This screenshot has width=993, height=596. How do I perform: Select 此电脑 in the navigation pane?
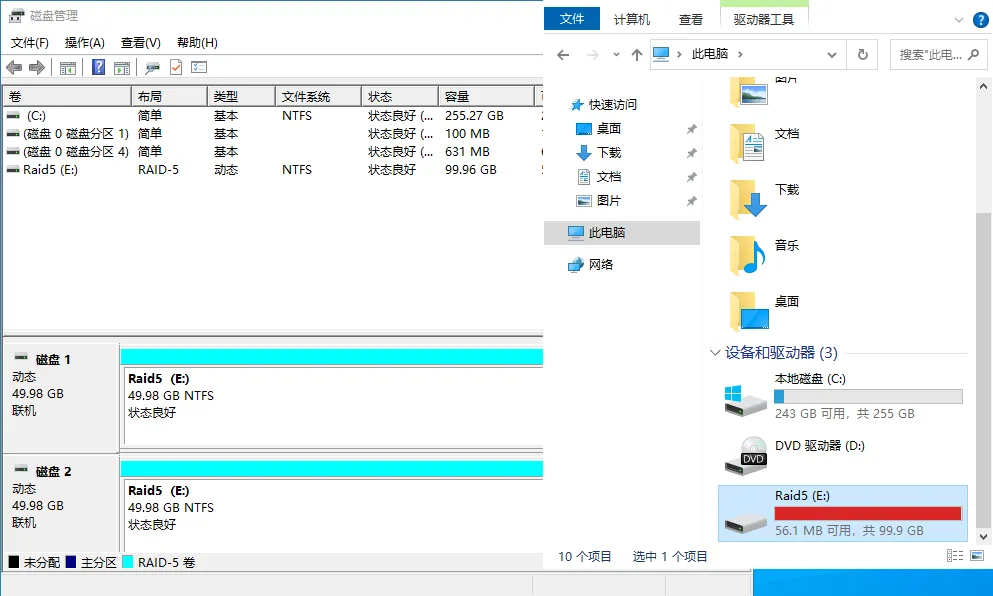[x=607, y=232]
